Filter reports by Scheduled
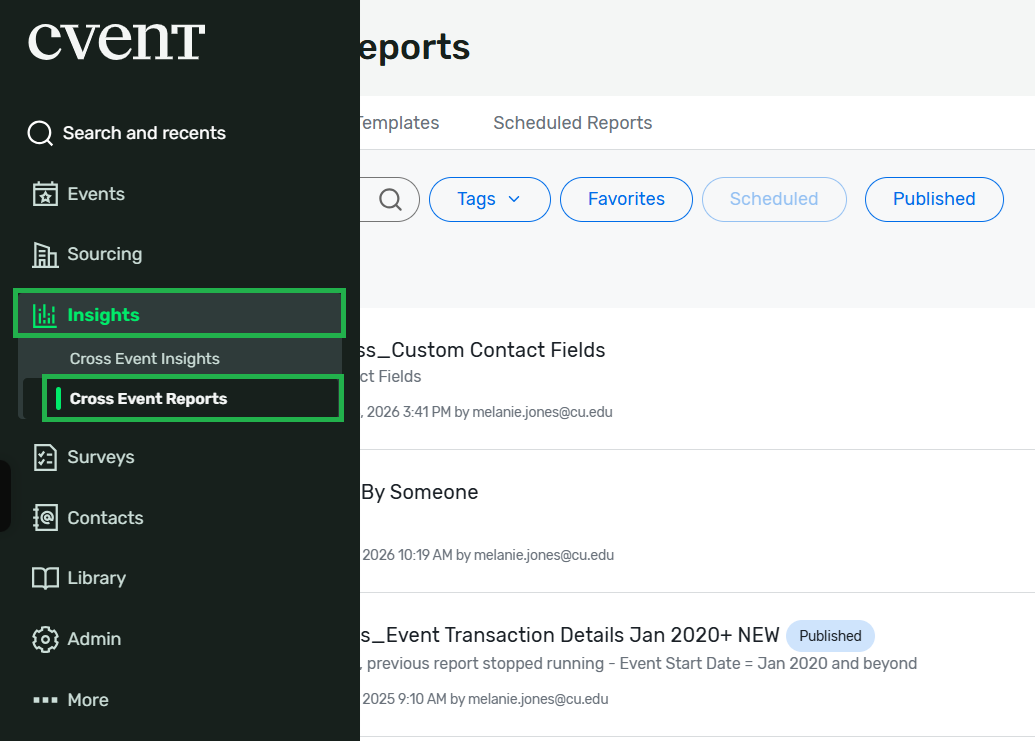The height and width of the screenshot is (741, 1035). pyautogui.click(x=774, y=199)
